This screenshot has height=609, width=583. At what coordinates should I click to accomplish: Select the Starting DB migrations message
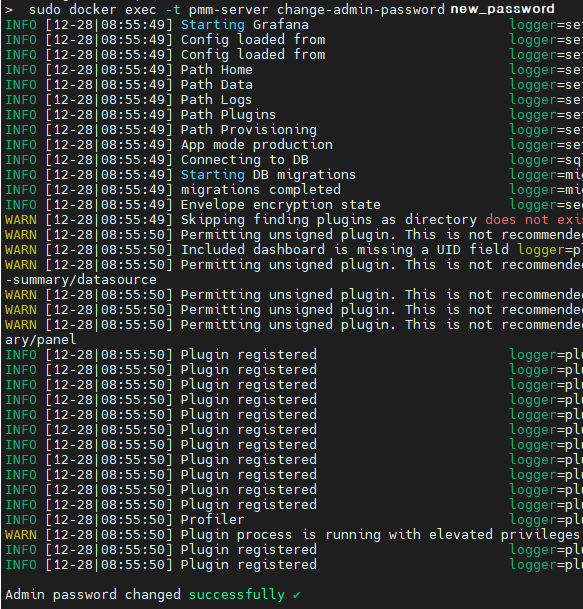[268, 175]
